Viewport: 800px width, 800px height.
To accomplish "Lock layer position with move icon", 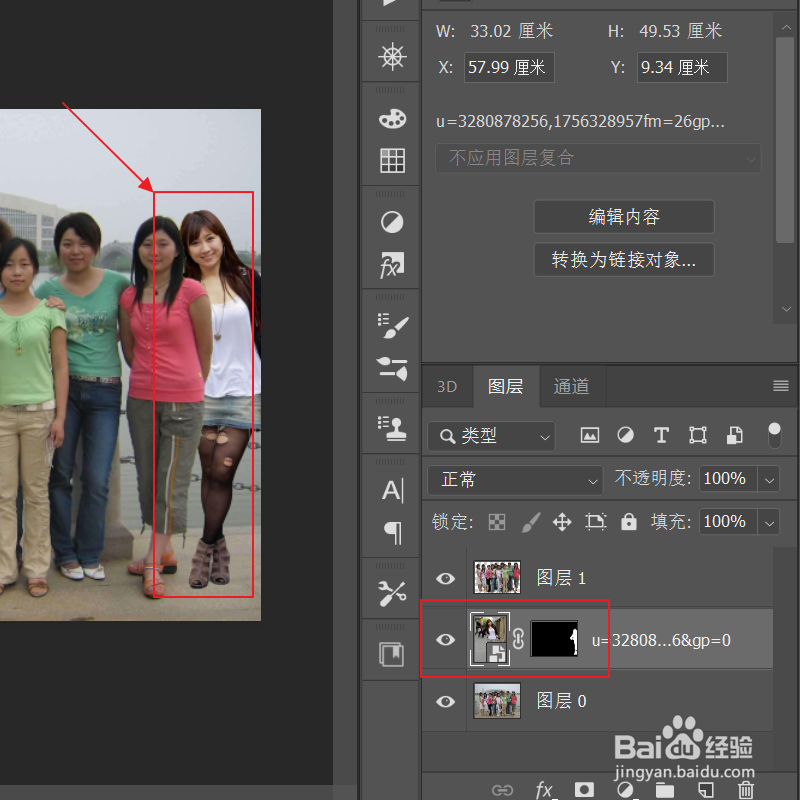I will 562,522.
